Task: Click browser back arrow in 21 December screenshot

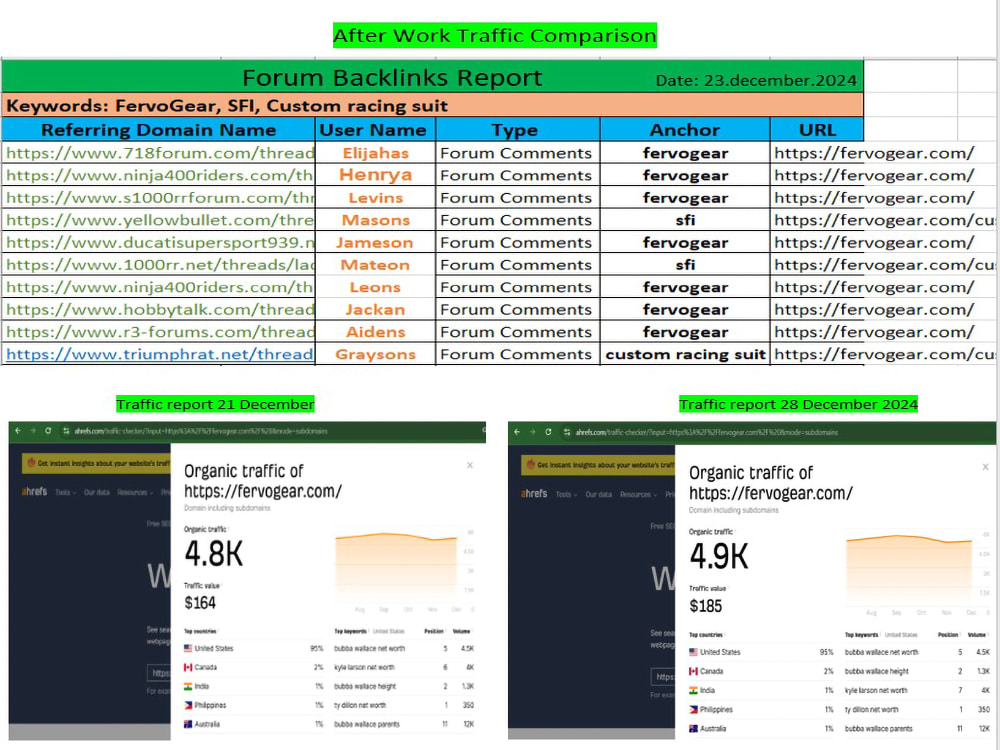Action: (18, 431)
